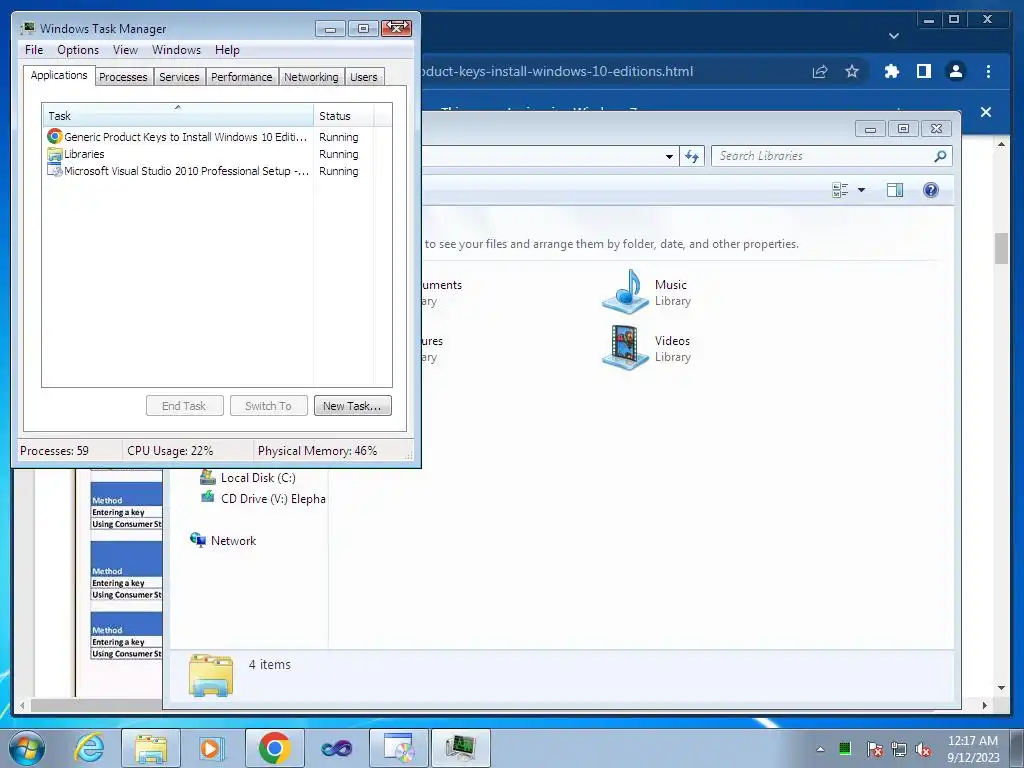Open Internet Explorer from the taskbar
Viewport: 1024px width, 768px height.
pos(89,748)
